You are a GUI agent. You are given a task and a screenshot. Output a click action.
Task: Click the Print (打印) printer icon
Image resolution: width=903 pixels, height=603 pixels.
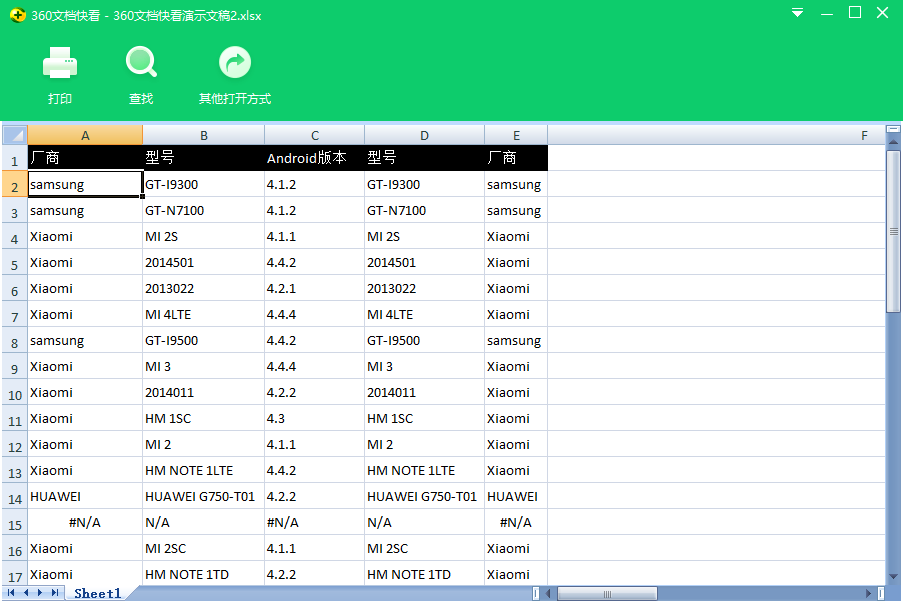point(60,63)
